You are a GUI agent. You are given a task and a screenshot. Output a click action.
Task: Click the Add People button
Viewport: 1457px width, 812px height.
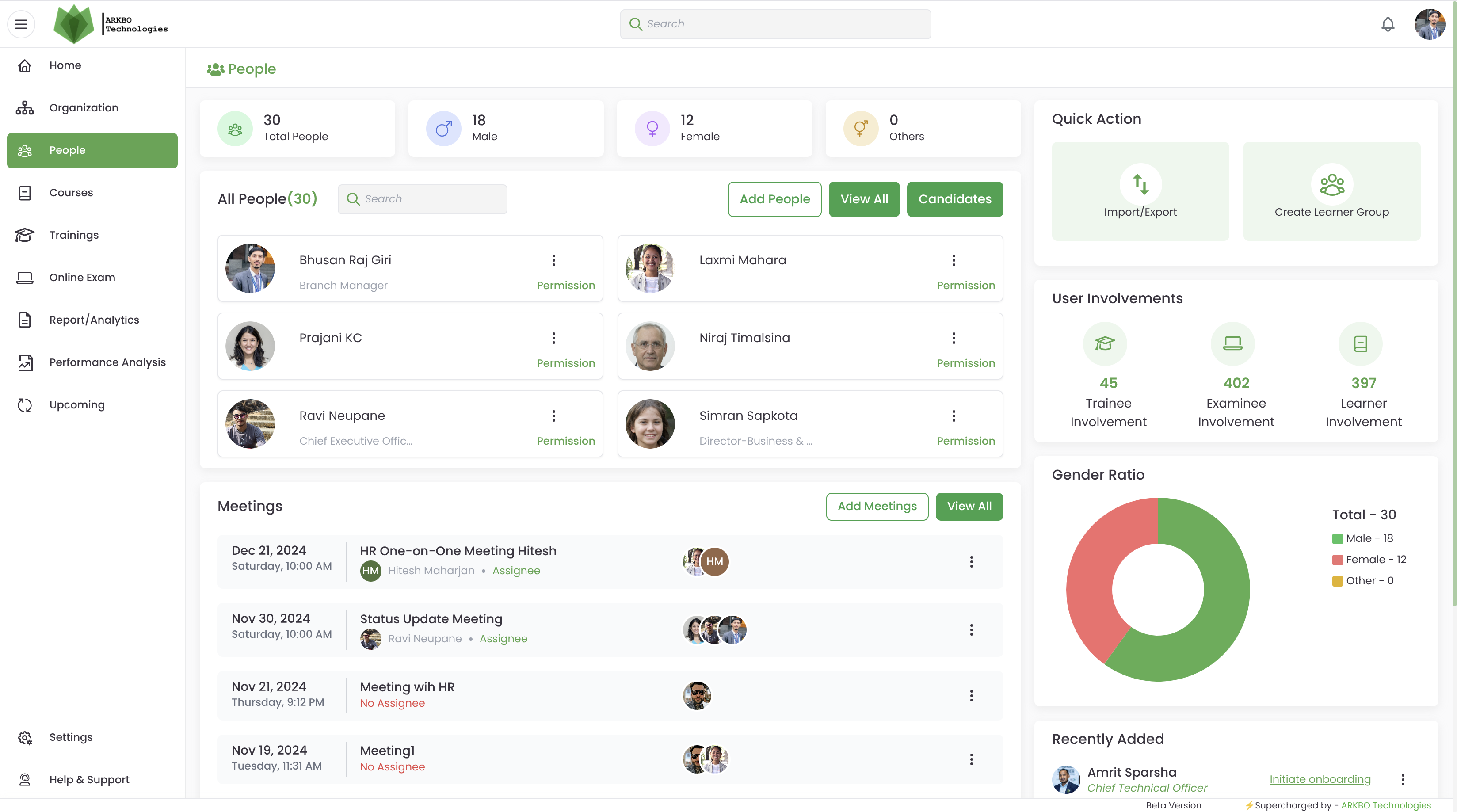pyautogui.click(x=774, y=199)
